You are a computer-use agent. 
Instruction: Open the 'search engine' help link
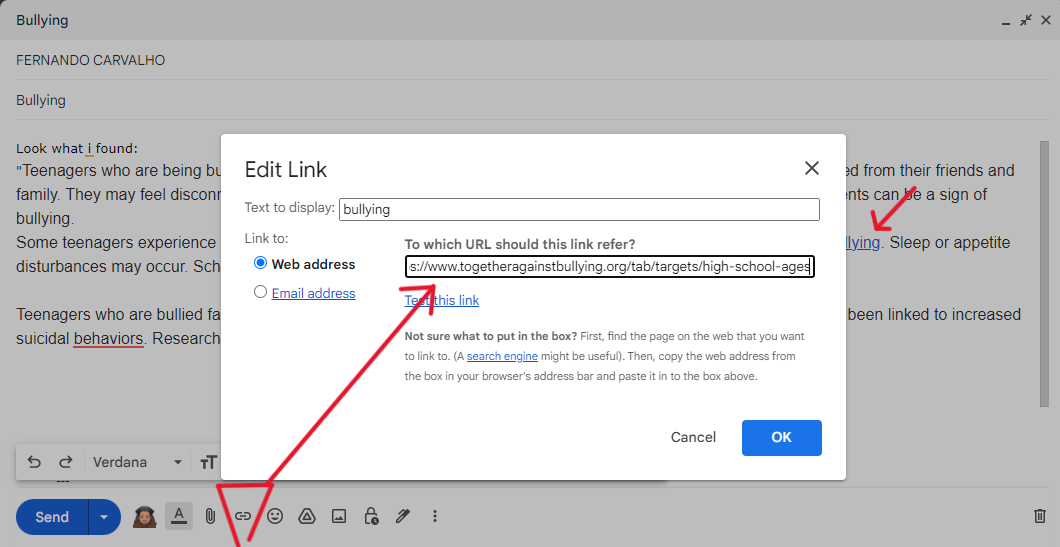(x=502, y=356)
